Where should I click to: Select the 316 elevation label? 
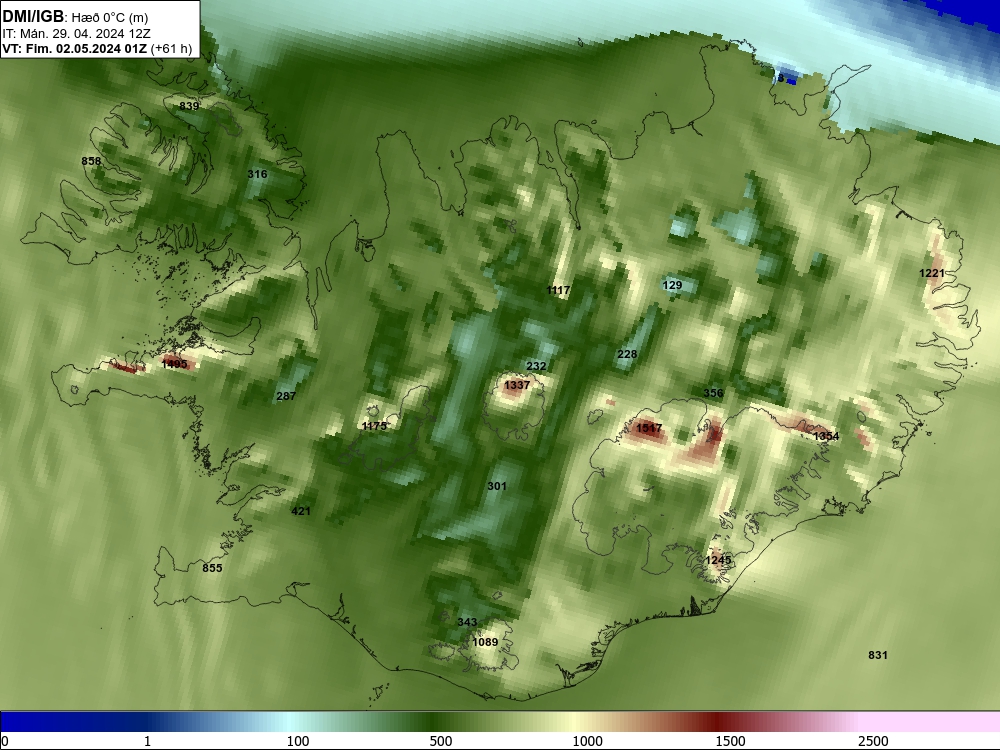tap(257, 174)
